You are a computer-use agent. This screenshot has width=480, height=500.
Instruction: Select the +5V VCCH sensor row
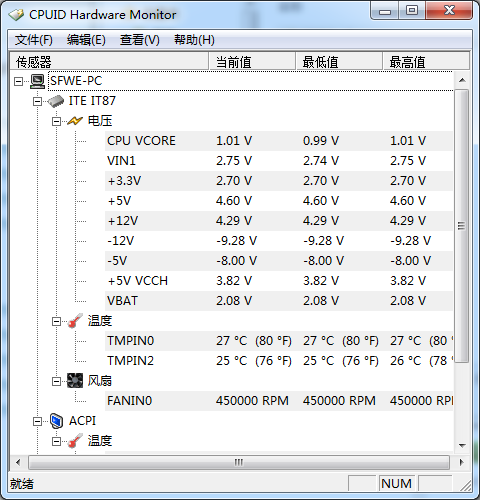[279, 281]
